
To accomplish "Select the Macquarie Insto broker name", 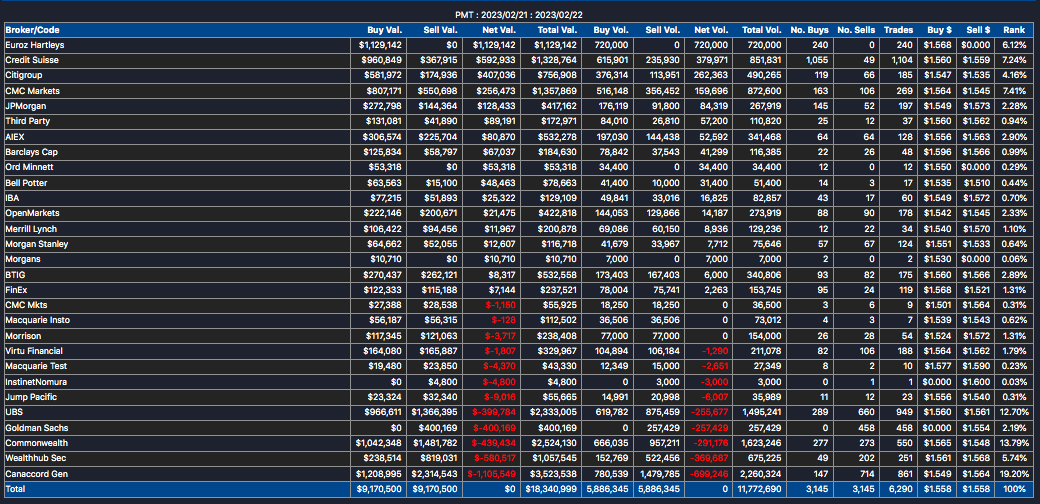I will coord(37,320).
